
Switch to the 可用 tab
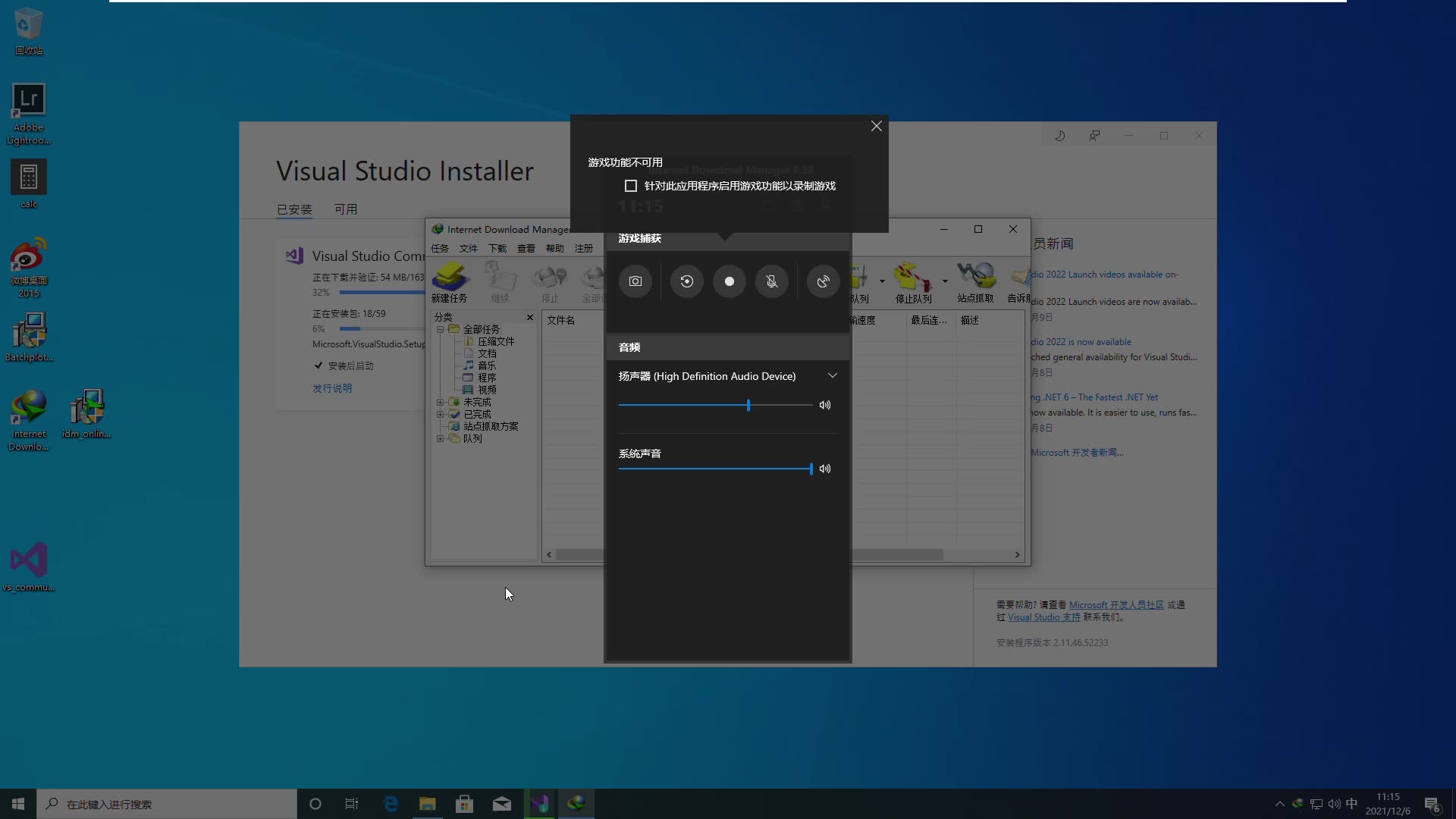pos(346,209)
